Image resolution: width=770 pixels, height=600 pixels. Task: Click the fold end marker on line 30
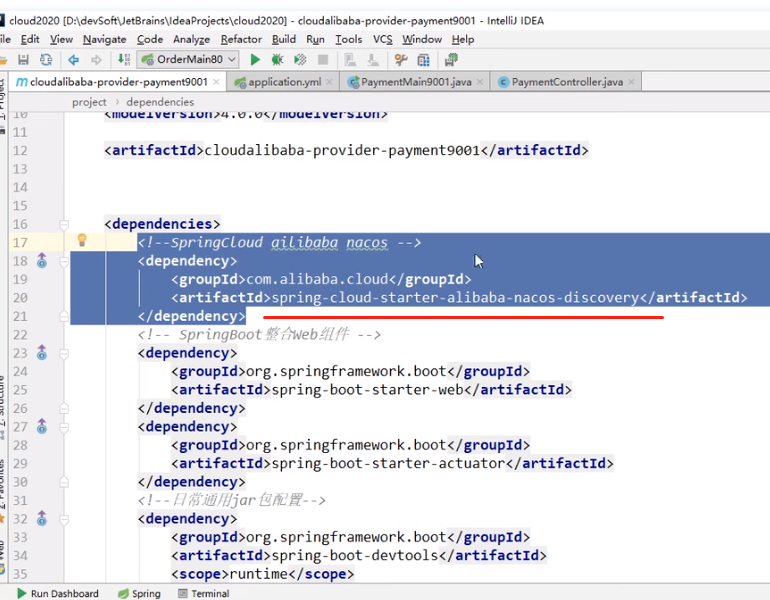(64, 482)
